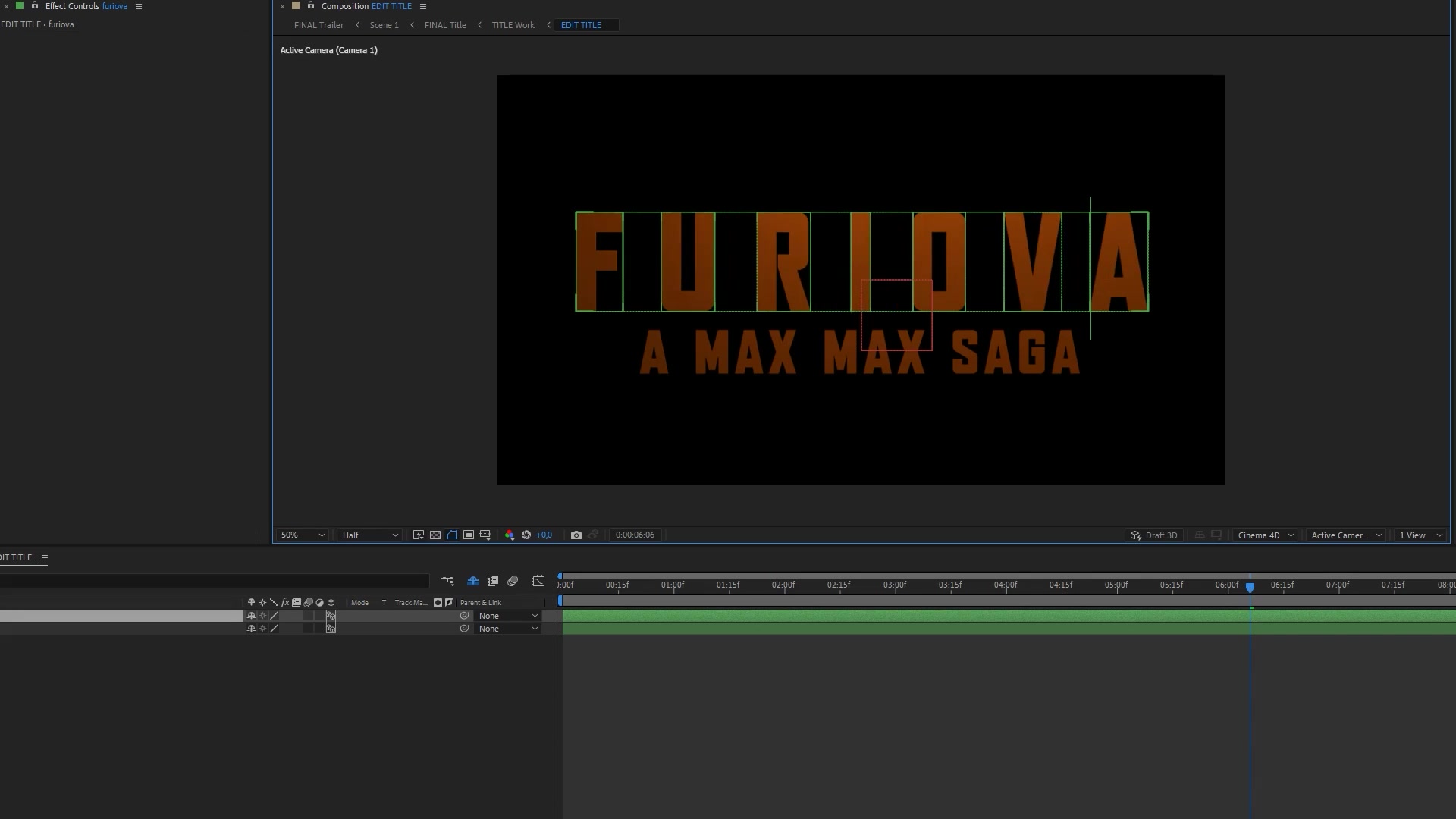Image resolution: width=1456 pixels, height=819 pixels.
Task: Open the Composition panel hamburger menu
Action: click(x=423, y=6)
